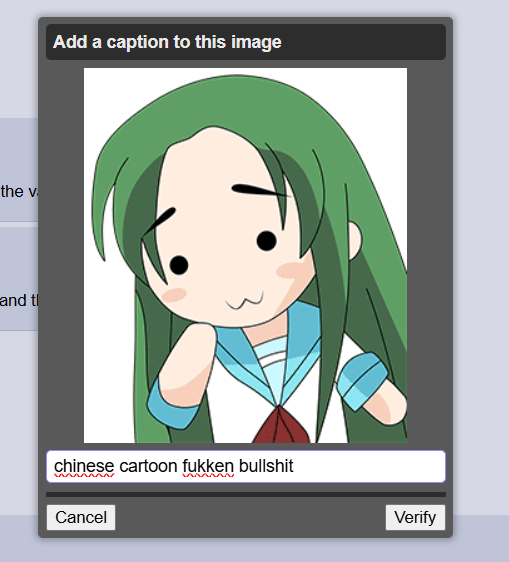Screen dimensions: 509x562
Task: Click the word 'cartoon' in the caption
Action: (x=148, y=466)
